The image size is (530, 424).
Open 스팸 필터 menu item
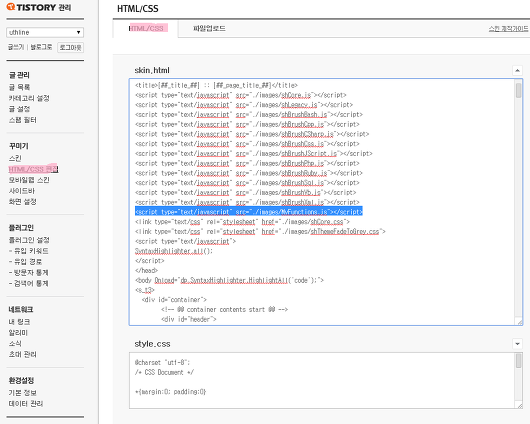pyautogui.click(x=23, y=120)
